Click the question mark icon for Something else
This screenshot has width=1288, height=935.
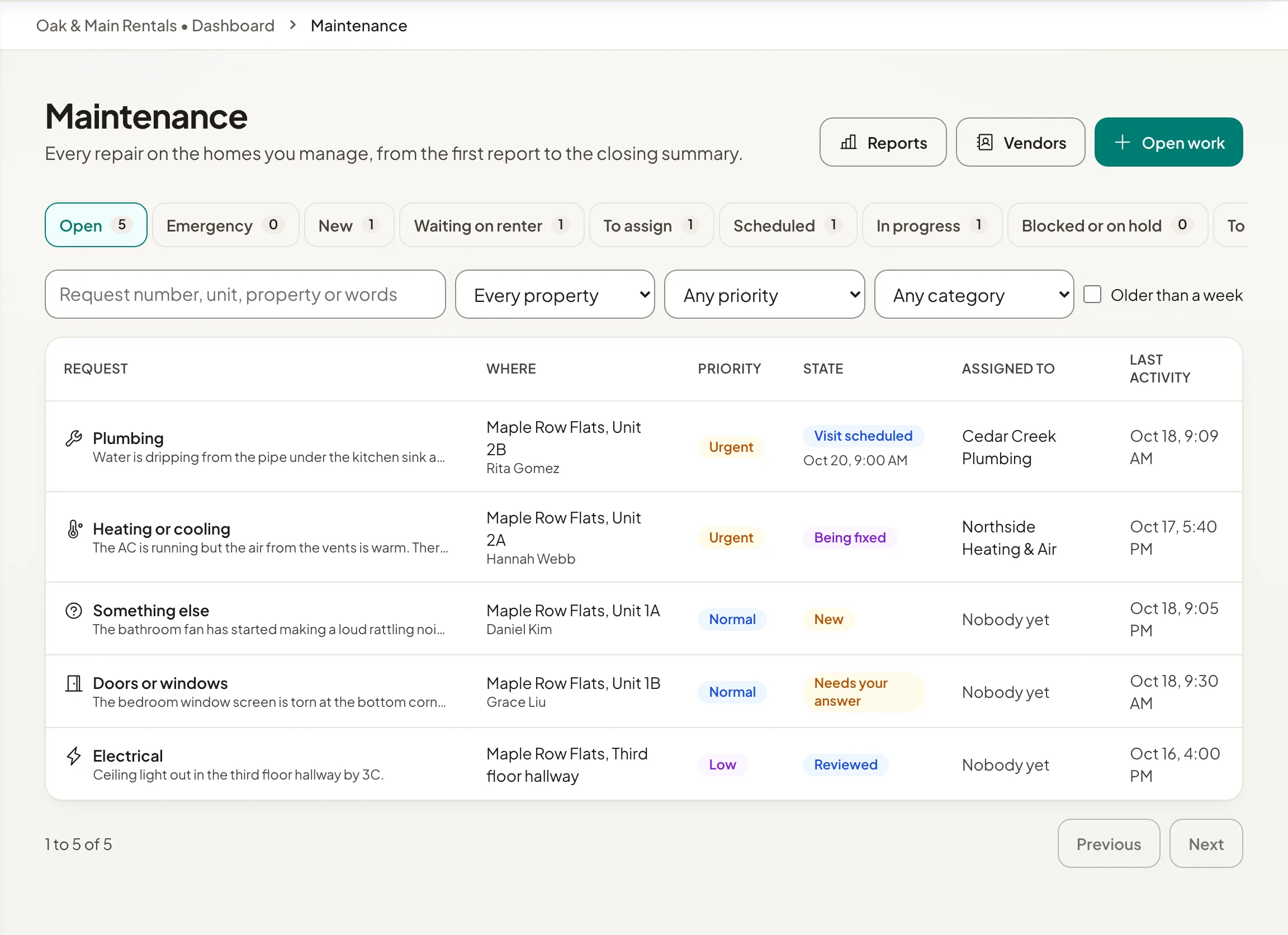pos(74,611)
